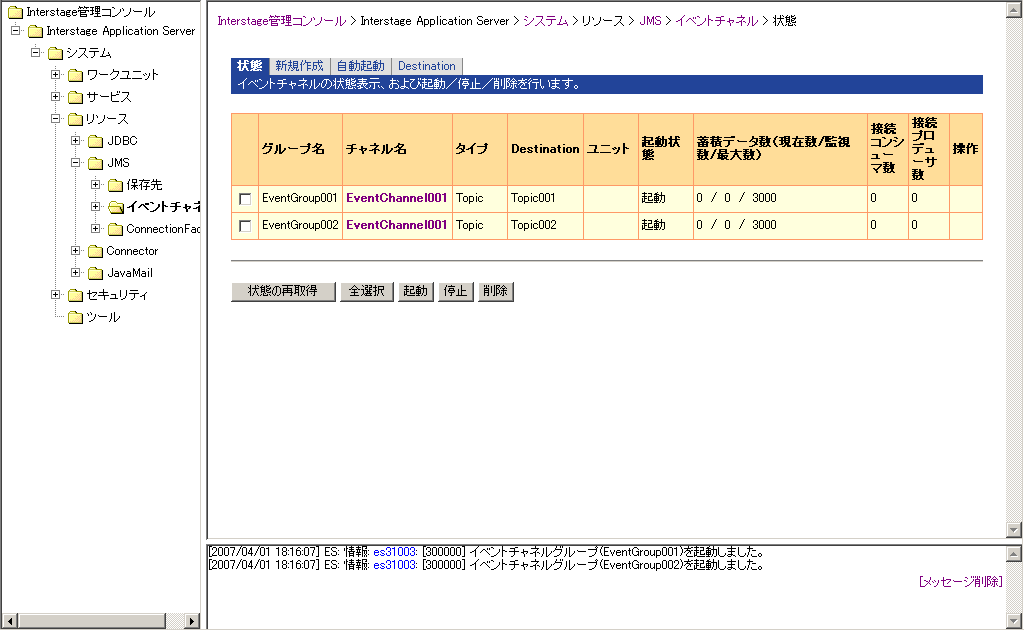Viewport: 1024px width, 630px height.
Task: Expand the 保存先 tree node
Action: 95,185
